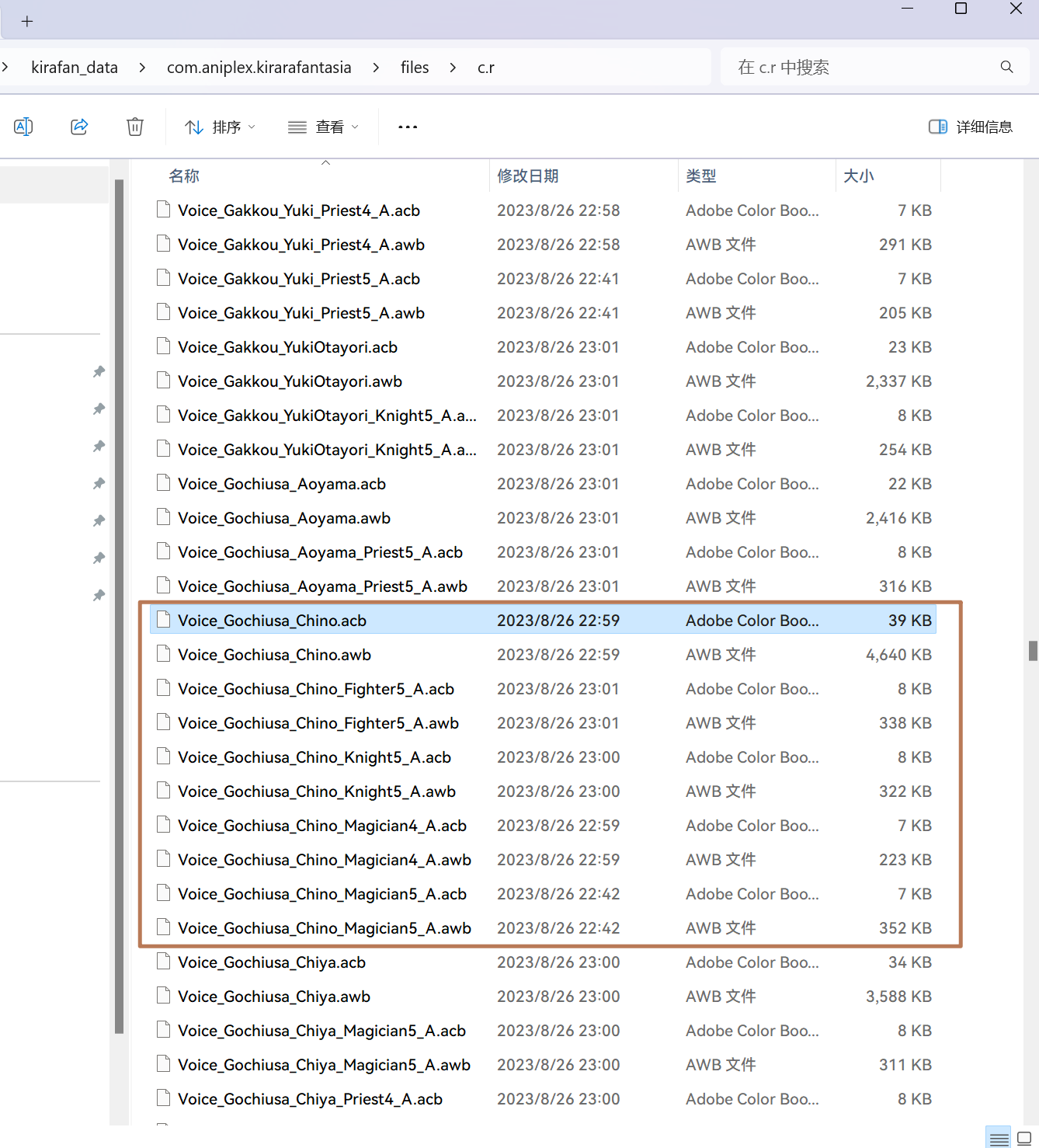
Task: Select Voice_Gakkou_Yuki_Priest5_A.awb file
Action: click(543, 313)
